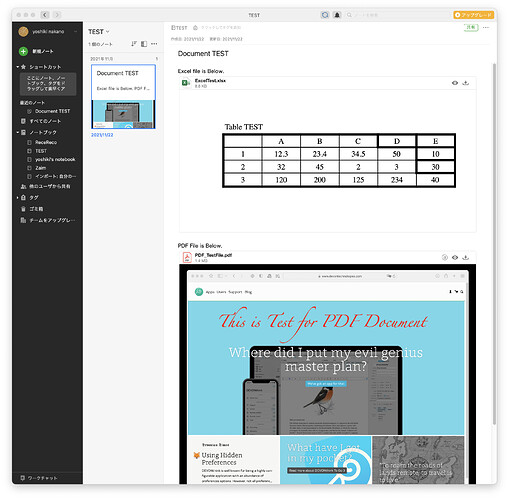509x499 pixels.
Task: Click the add tag icon in note header
Action: tap(195, 28)
